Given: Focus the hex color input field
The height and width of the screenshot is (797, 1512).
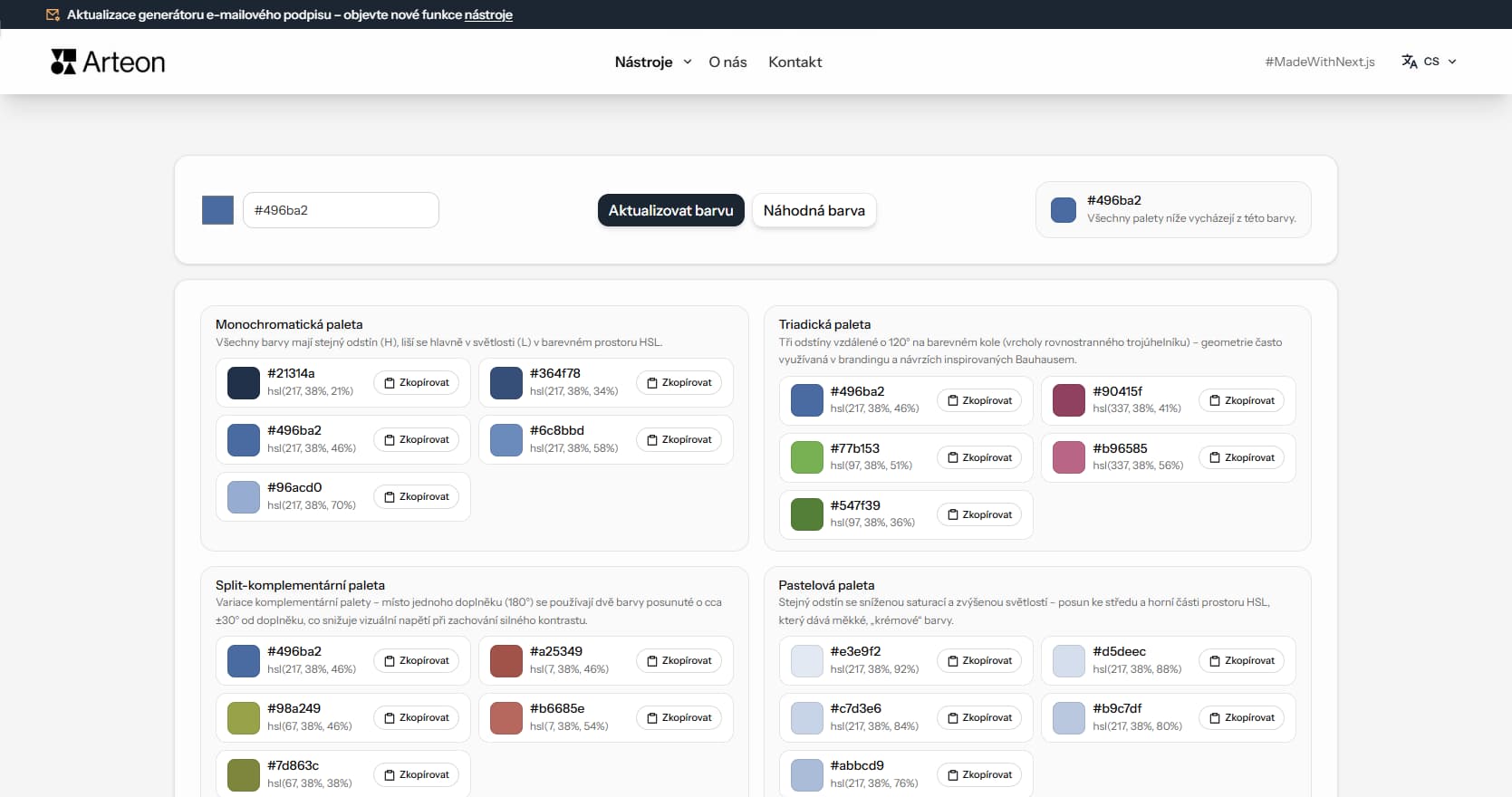Looking at the screenshot, I should pyautogui.click(x=341, y=210).
